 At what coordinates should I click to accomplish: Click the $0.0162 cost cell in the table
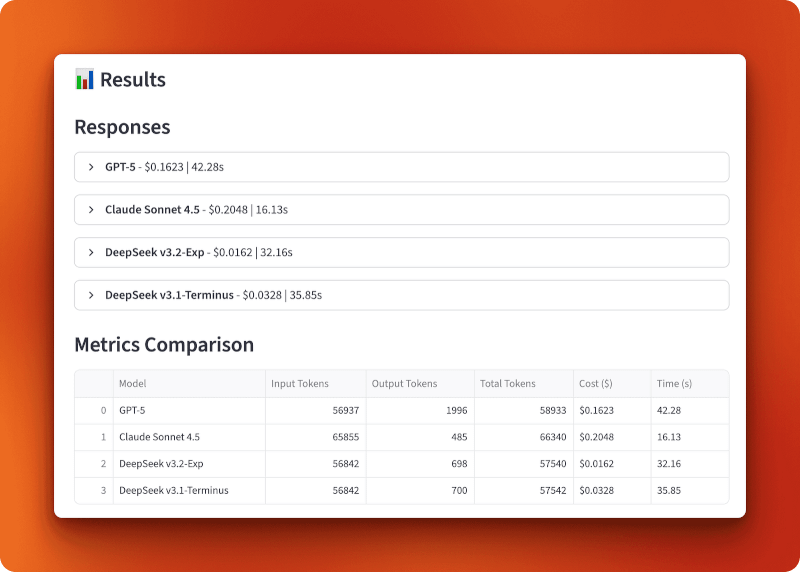tap(612, 464)
